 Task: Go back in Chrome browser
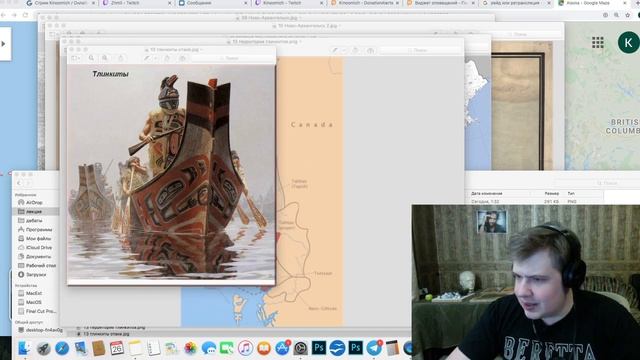click(x=3, y=15)
